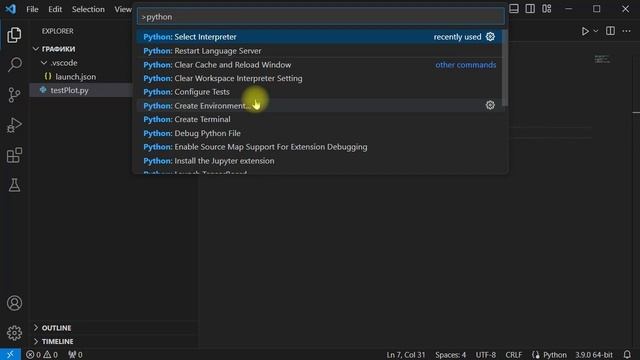This screenshot has width=640, height=360.
Task: Open the Testing flask icon
Action: point(14,185)
